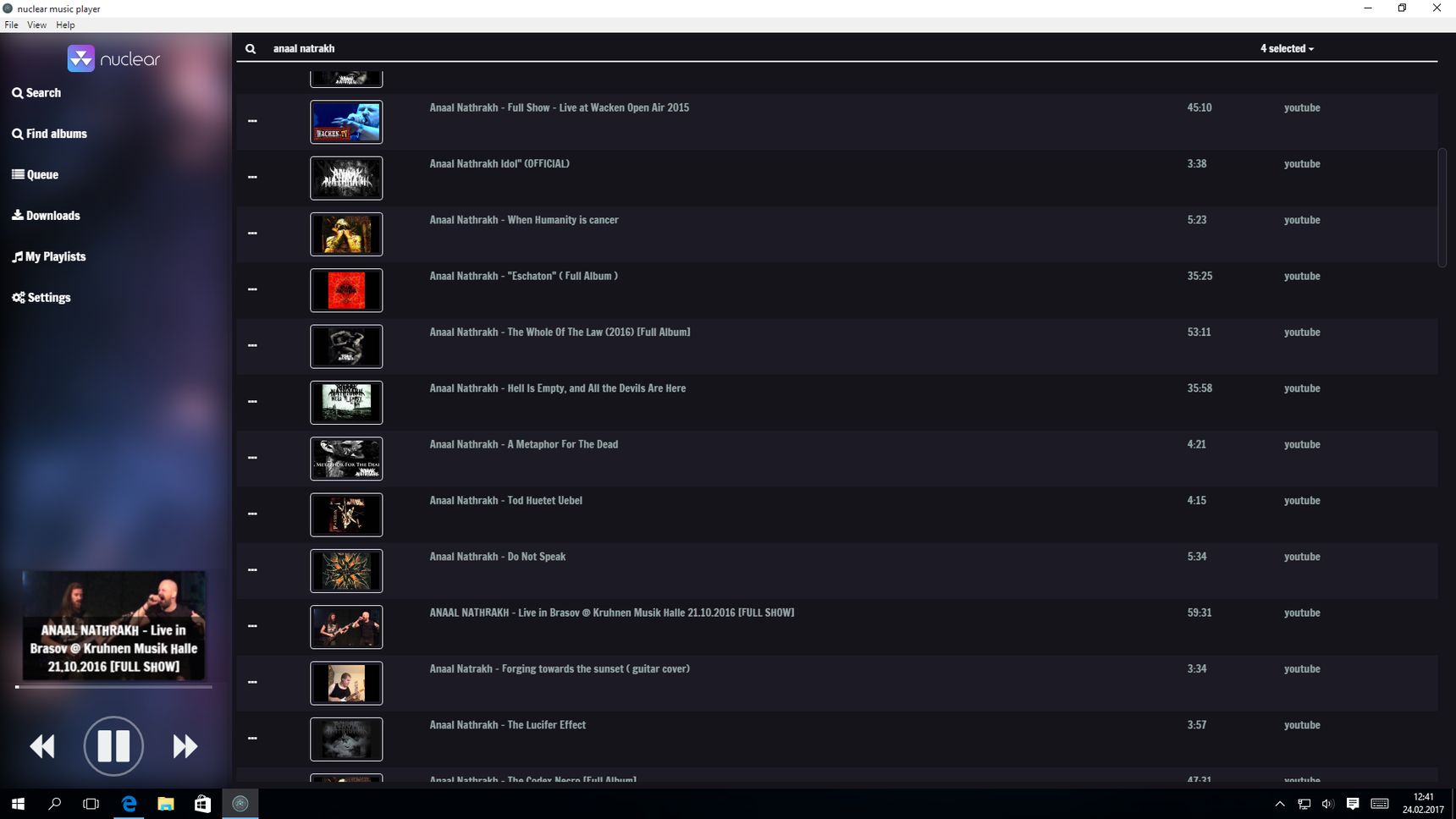Open options for The Whole Of The Law row

tap(252, 346)
